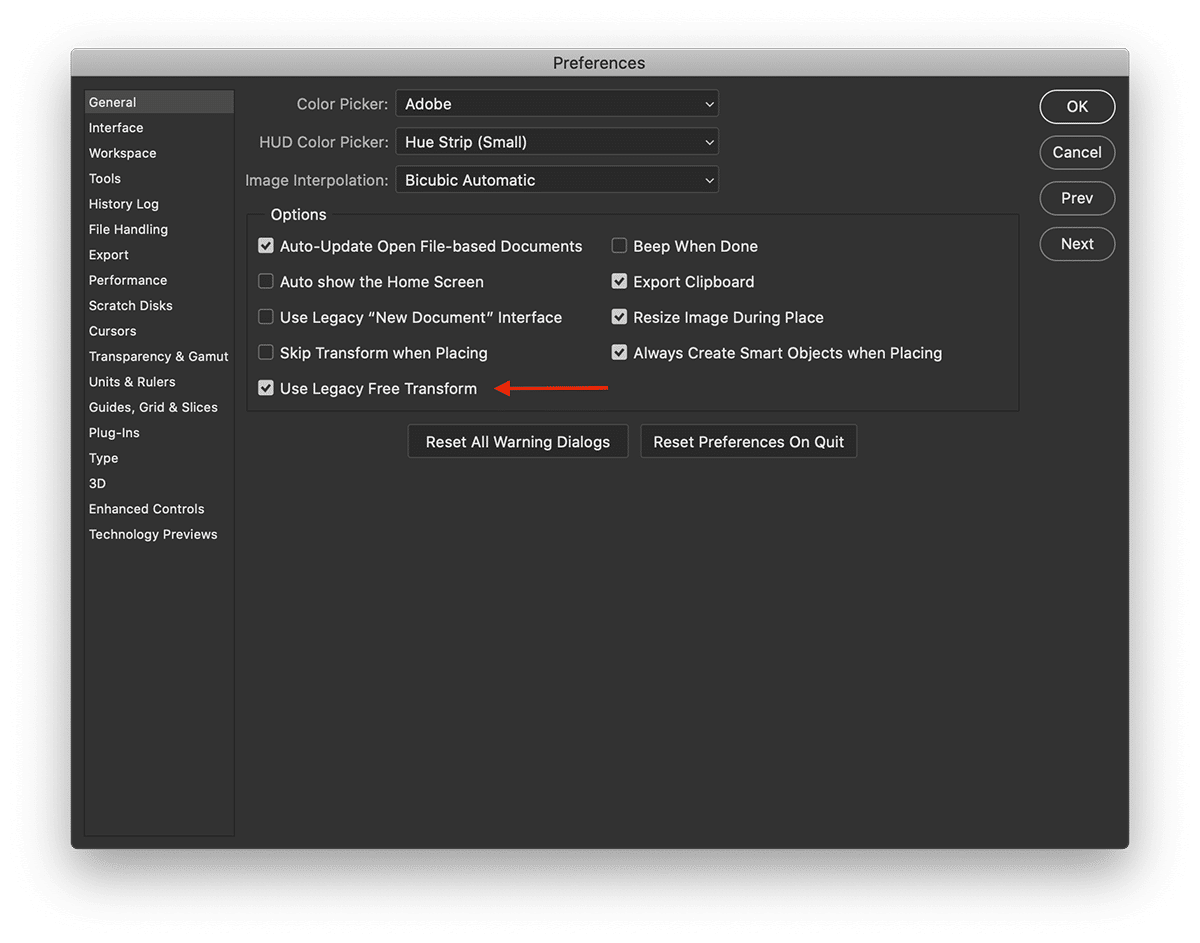Open the Type preferences section
1200x943 pixels.
click(160, 458)
